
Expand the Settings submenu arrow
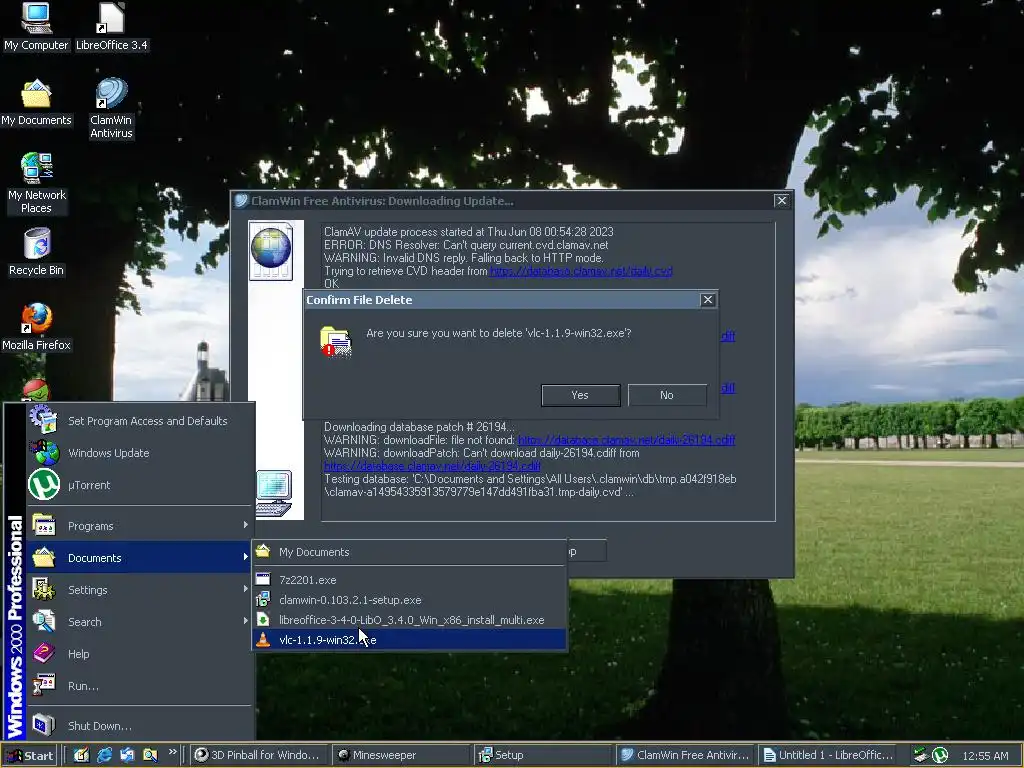click(x=246, y=589)
